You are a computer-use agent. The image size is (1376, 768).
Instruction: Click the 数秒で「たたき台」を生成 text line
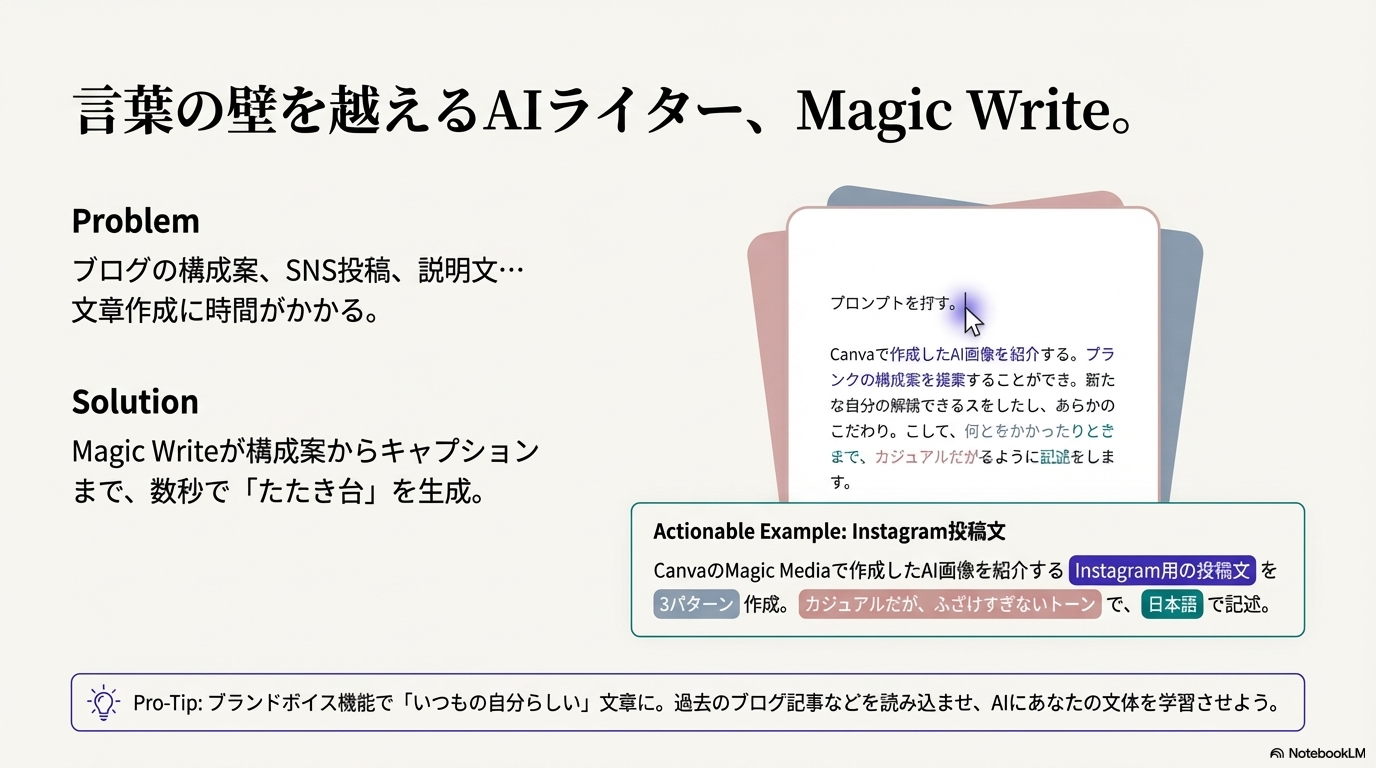(278, 492)
